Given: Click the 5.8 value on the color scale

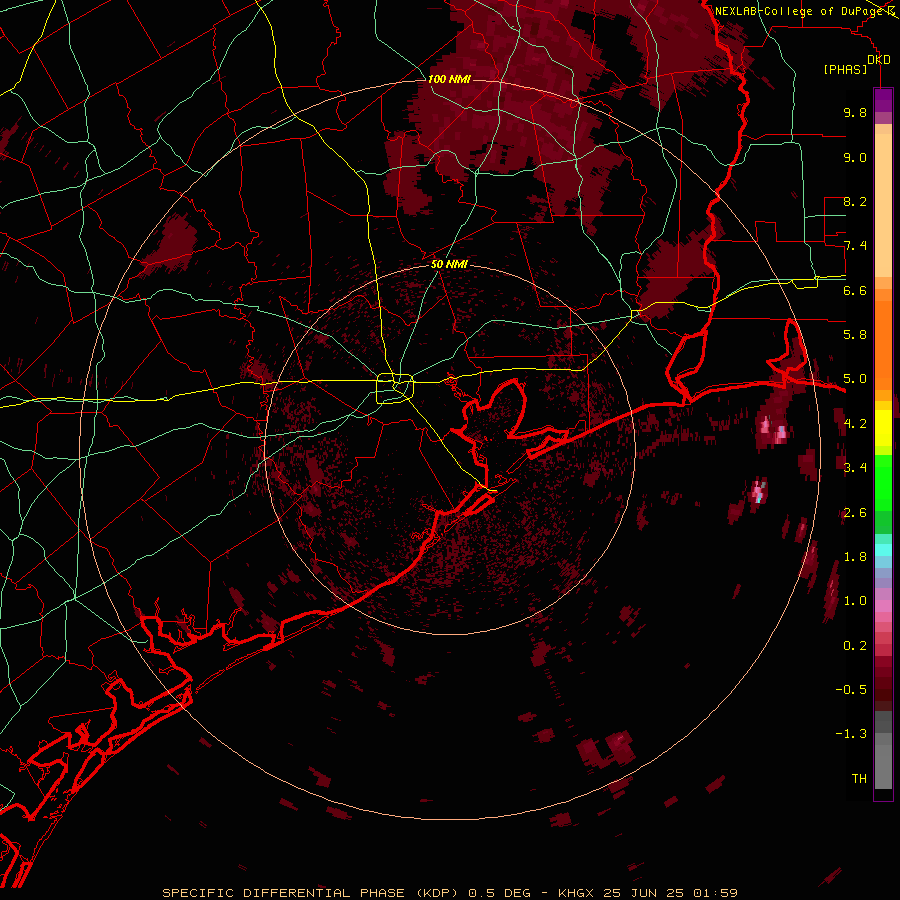Looking at the screenshot, I should [x=855, y=335].
